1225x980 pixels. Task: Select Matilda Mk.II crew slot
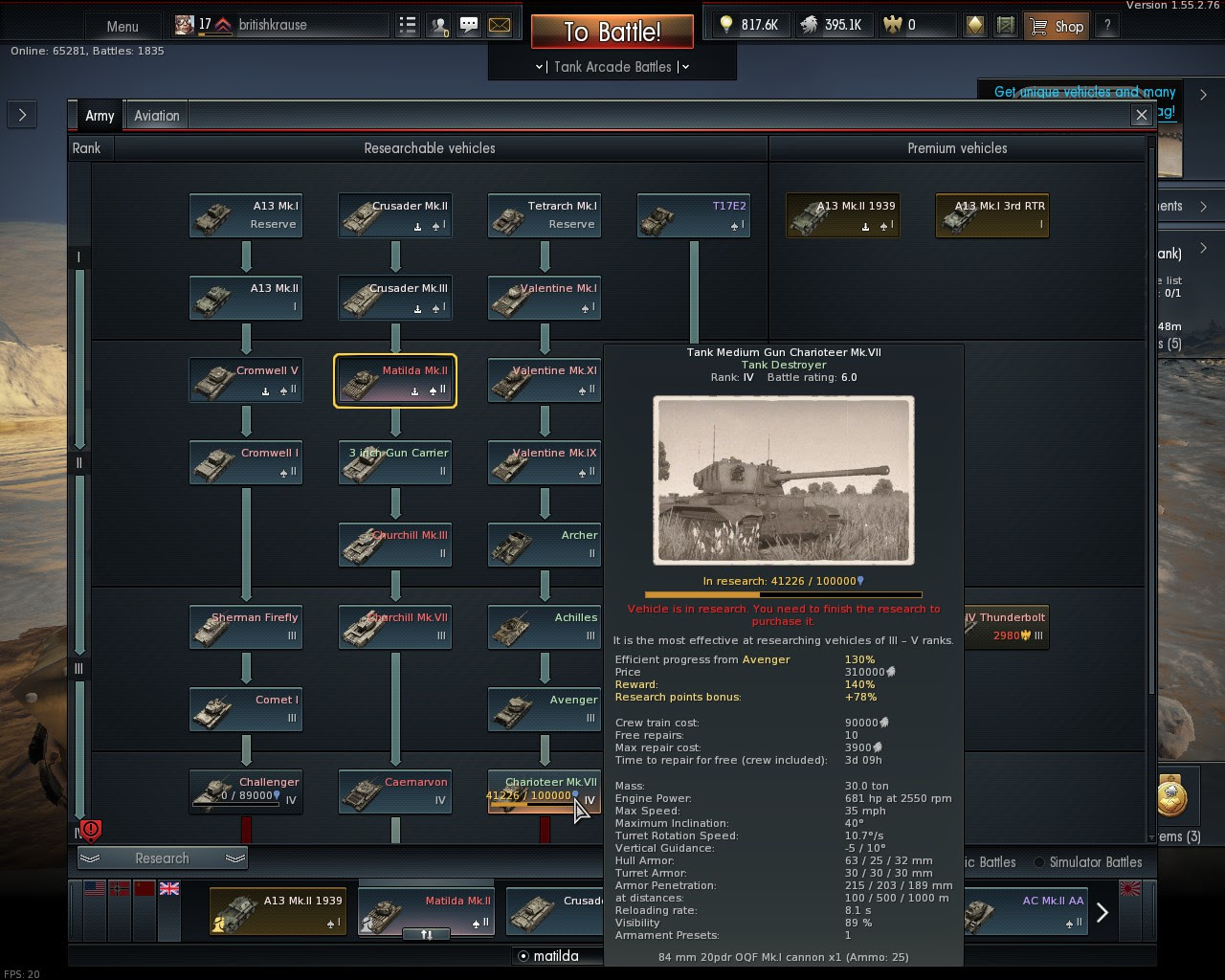pos(426,911)
